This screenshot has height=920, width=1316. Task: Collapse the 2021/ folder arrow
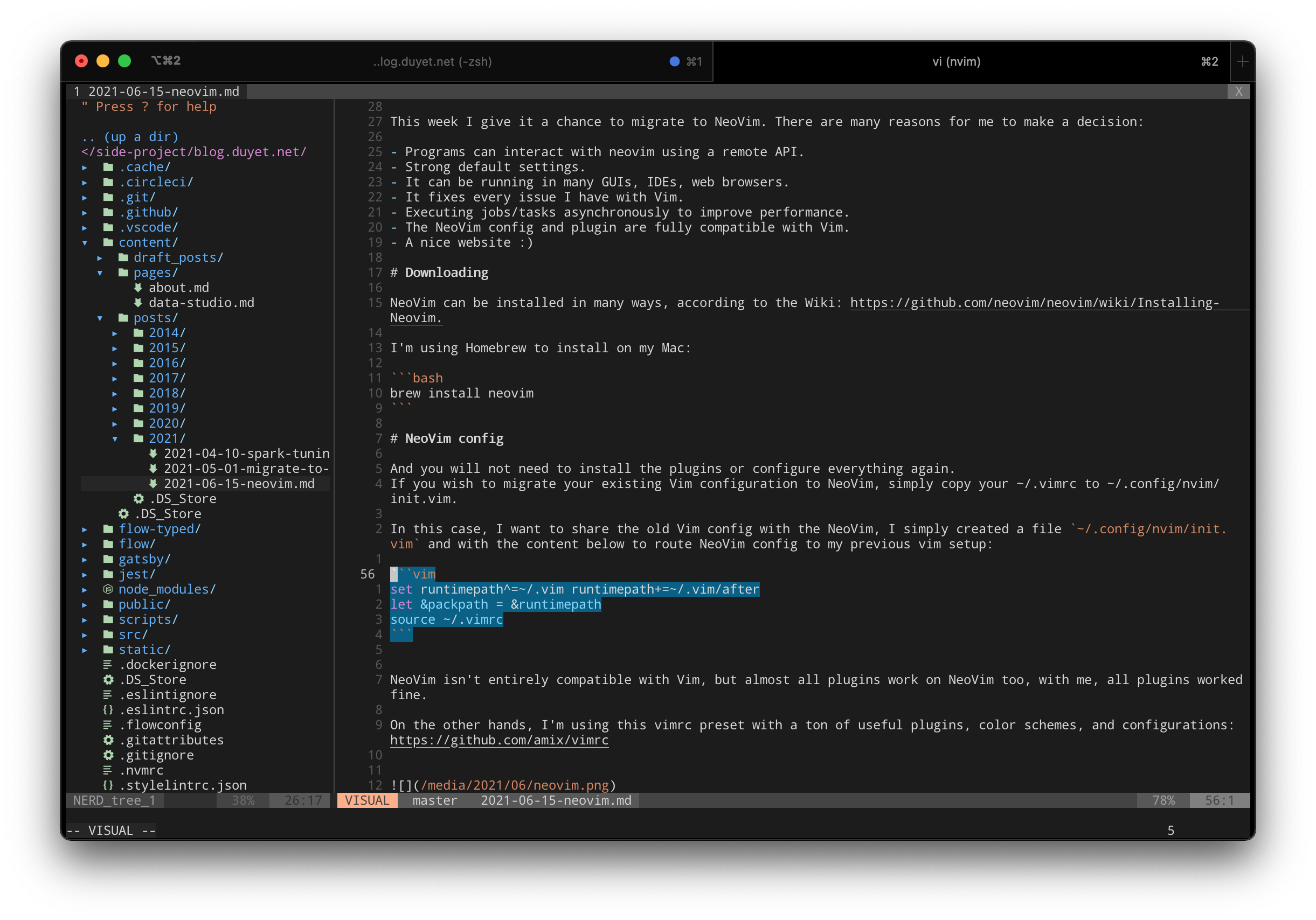(115, 438)
